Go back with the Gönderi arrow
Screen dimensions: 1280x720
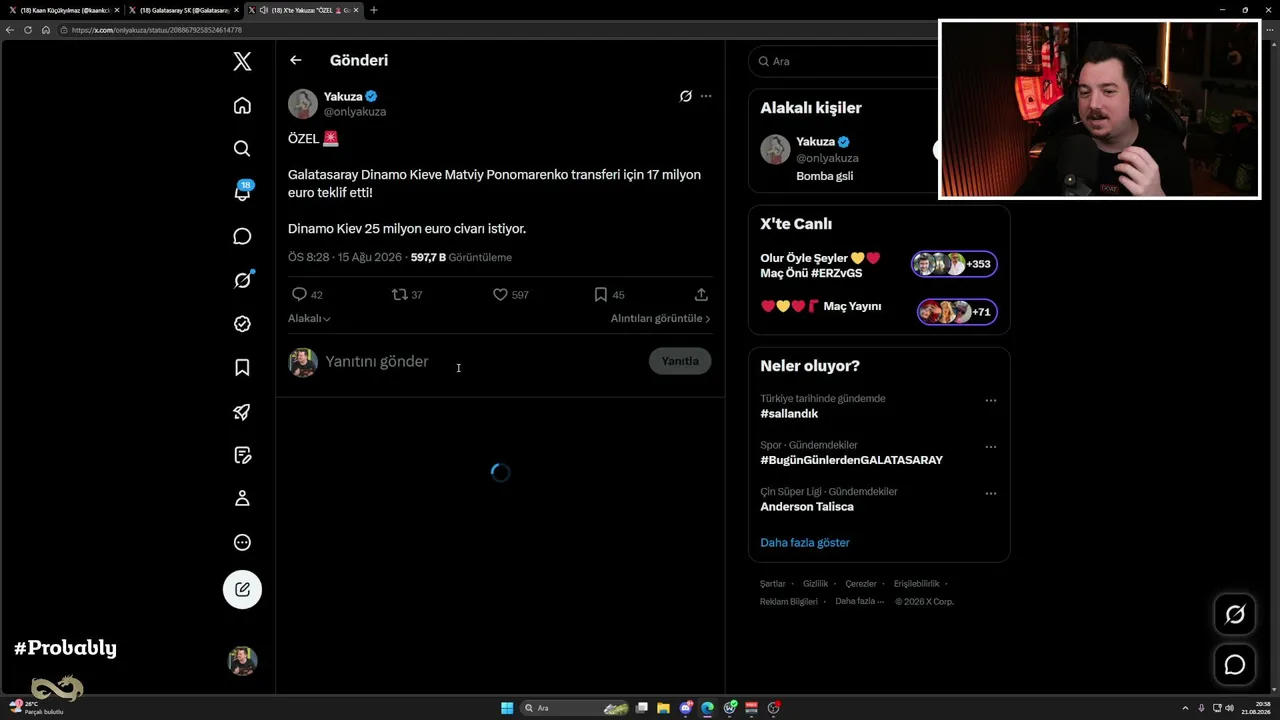tap(296, 60)
